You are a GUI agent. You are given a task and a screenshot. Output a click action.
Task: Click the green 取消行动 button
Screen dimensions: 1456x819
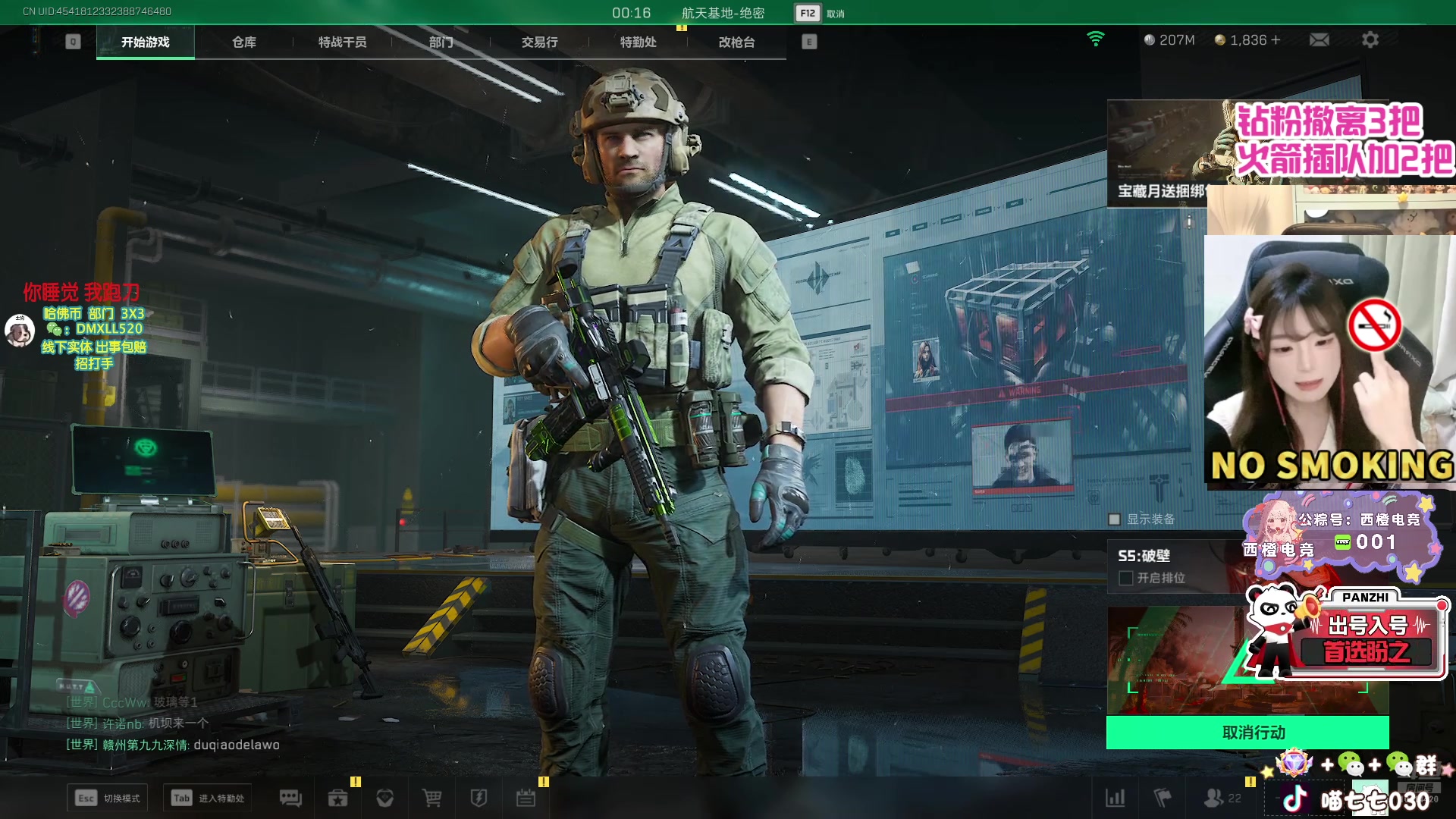1247,733
